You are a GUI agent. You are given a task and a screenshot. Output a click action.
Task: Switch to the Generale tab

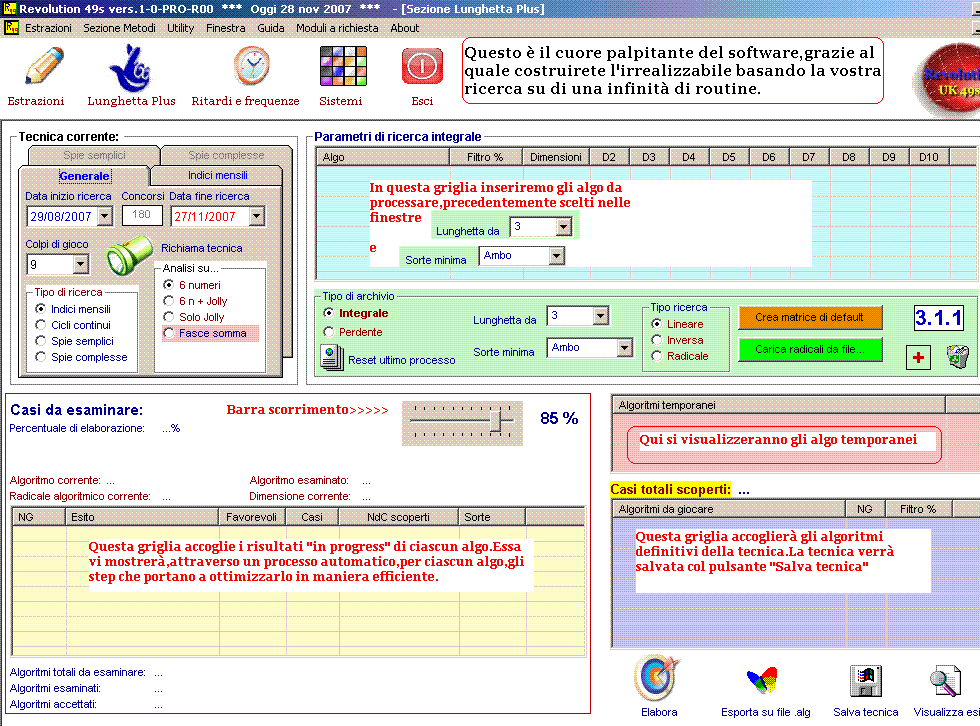[x=84, y=176]
